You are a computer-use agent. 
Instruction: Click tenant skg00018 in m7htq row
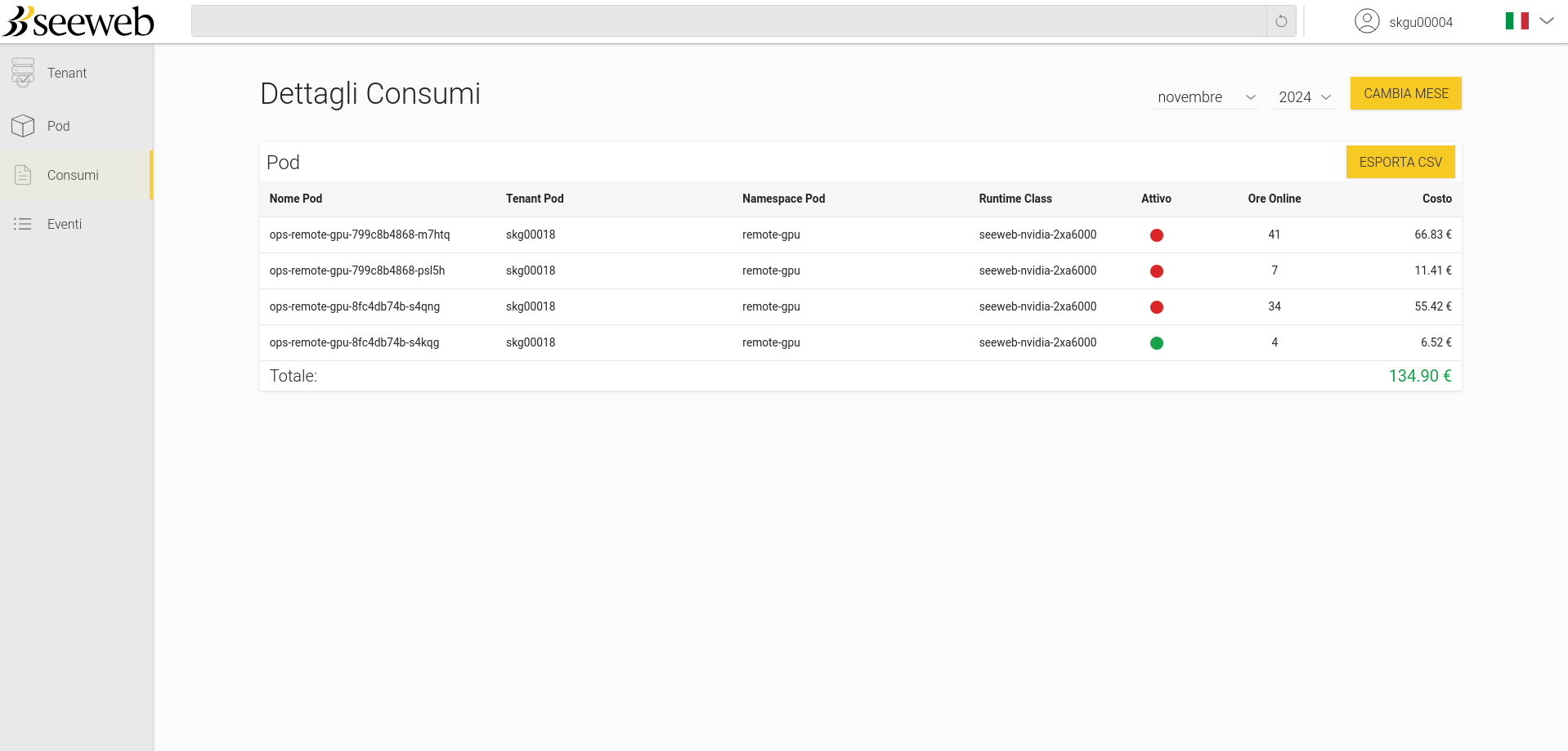click(531, 235)
